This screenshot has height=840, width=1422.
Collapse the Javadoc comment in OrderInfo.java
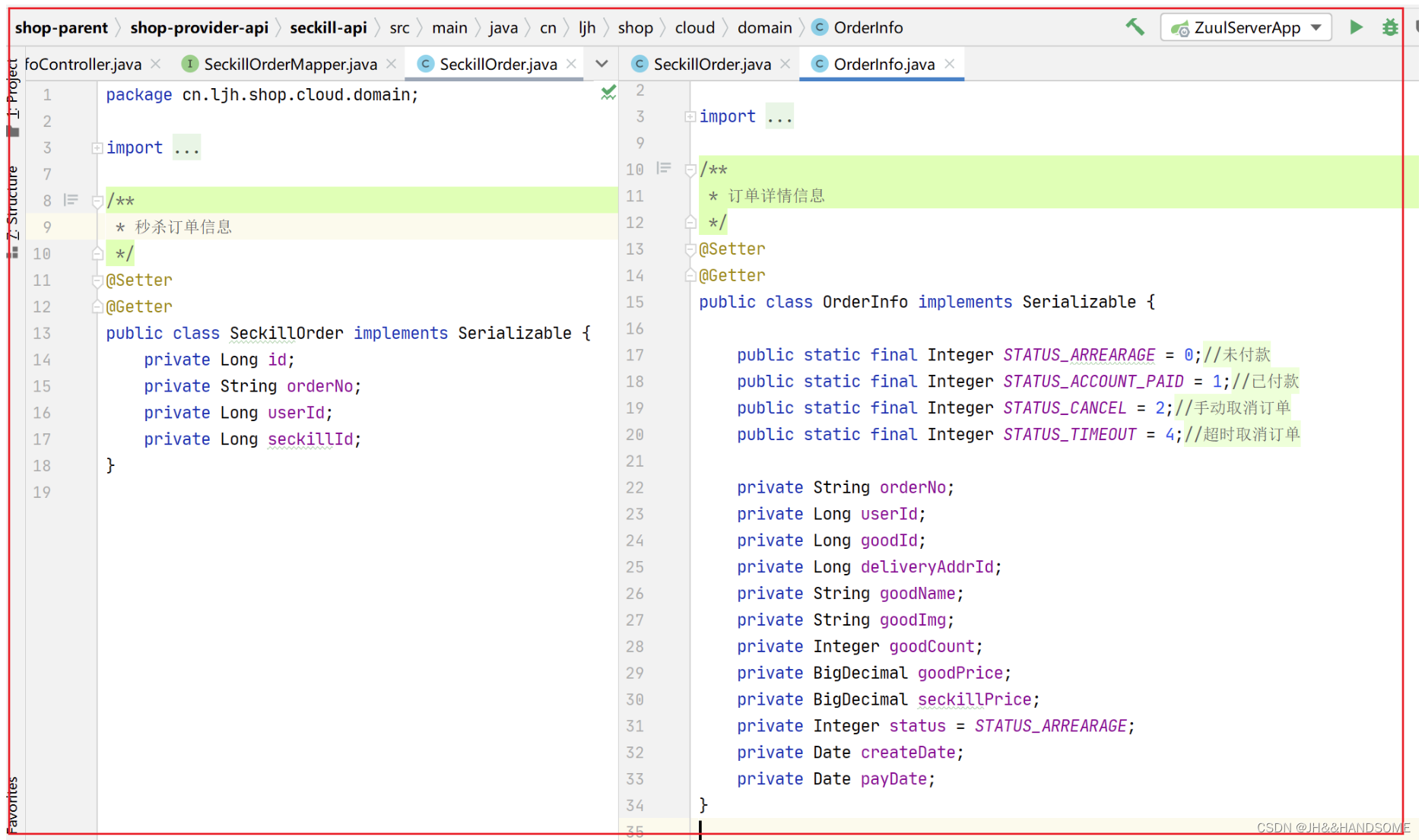point(690,170)
